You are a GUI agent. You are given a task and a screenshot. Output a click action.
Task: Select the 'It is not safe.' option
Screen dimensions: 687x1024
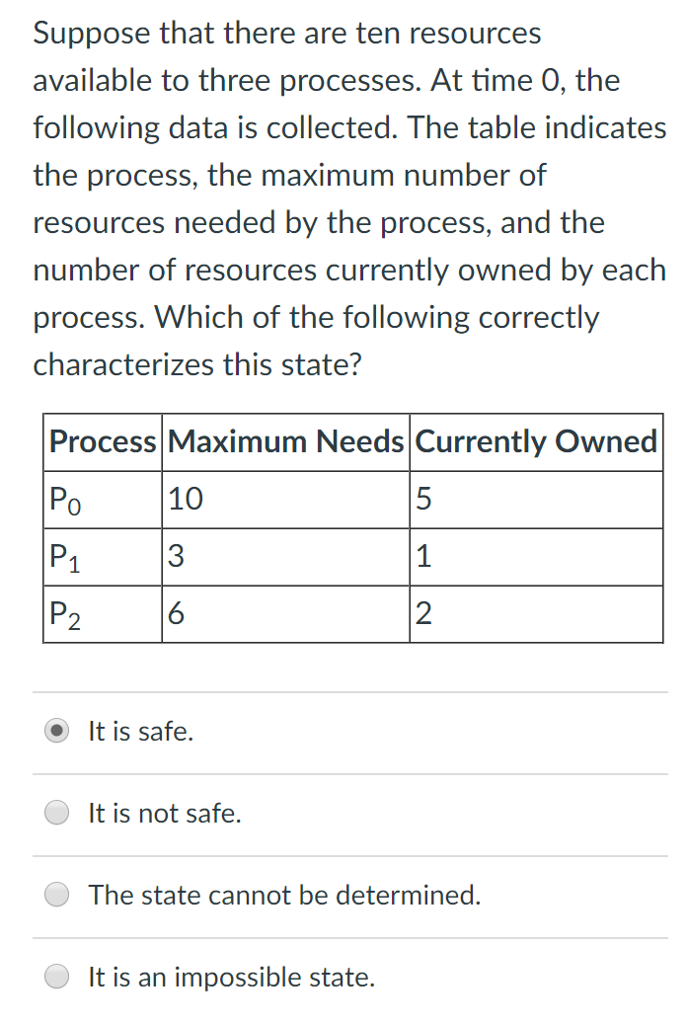click(x=56, y=812)
